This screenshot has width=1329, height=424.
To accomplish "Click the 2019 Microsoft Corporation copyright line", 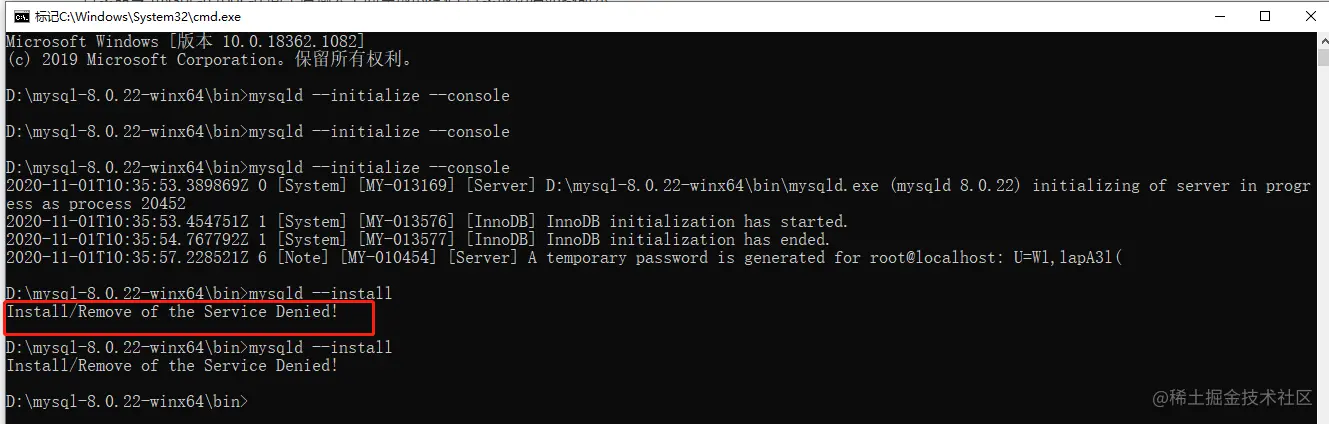I will 210,60.
